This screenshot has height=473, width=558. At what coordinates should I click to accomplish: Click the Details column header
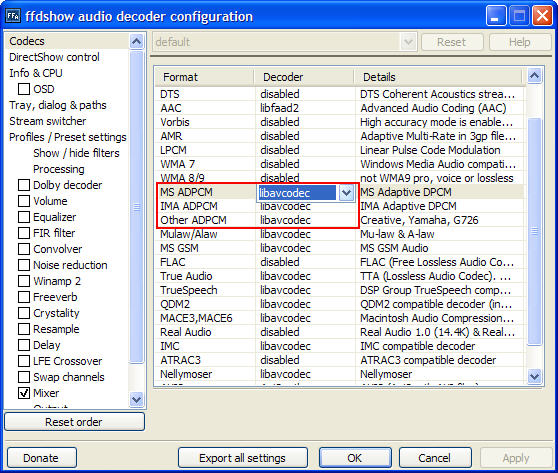[438, 77]
